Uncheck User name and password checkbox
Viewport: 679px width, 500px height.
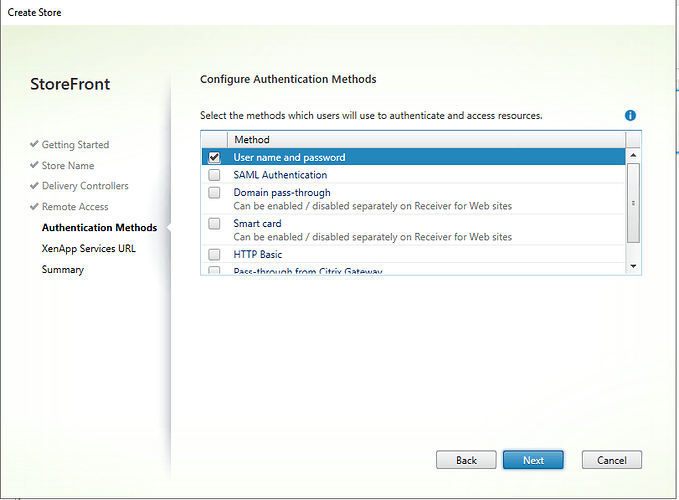pos(214,158)
